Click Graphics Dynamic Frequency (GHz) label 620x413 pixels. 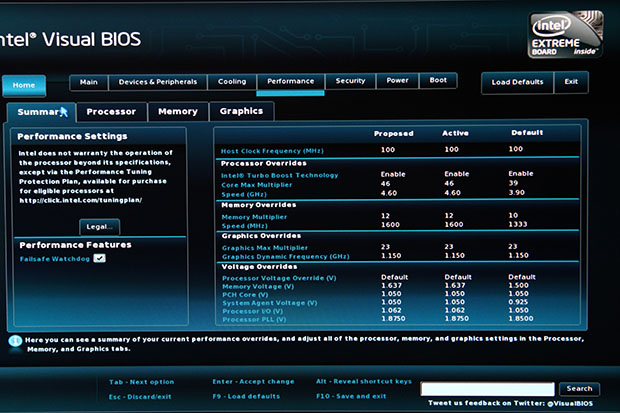coord(285,256)
